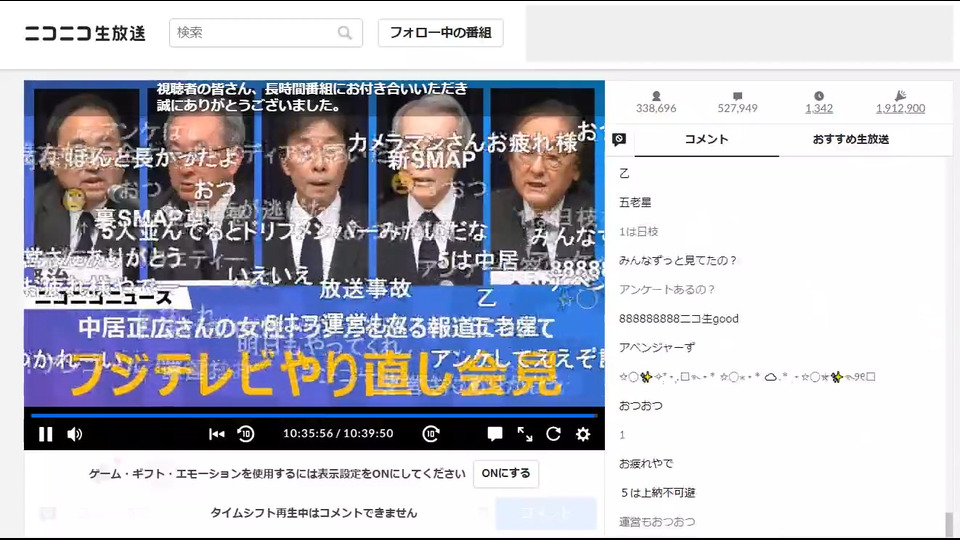The width and height of the screenshot is (960, 540).
Task: Open the 1,912,900 points link
Action: pyautogui.click(x=900, y=108)
